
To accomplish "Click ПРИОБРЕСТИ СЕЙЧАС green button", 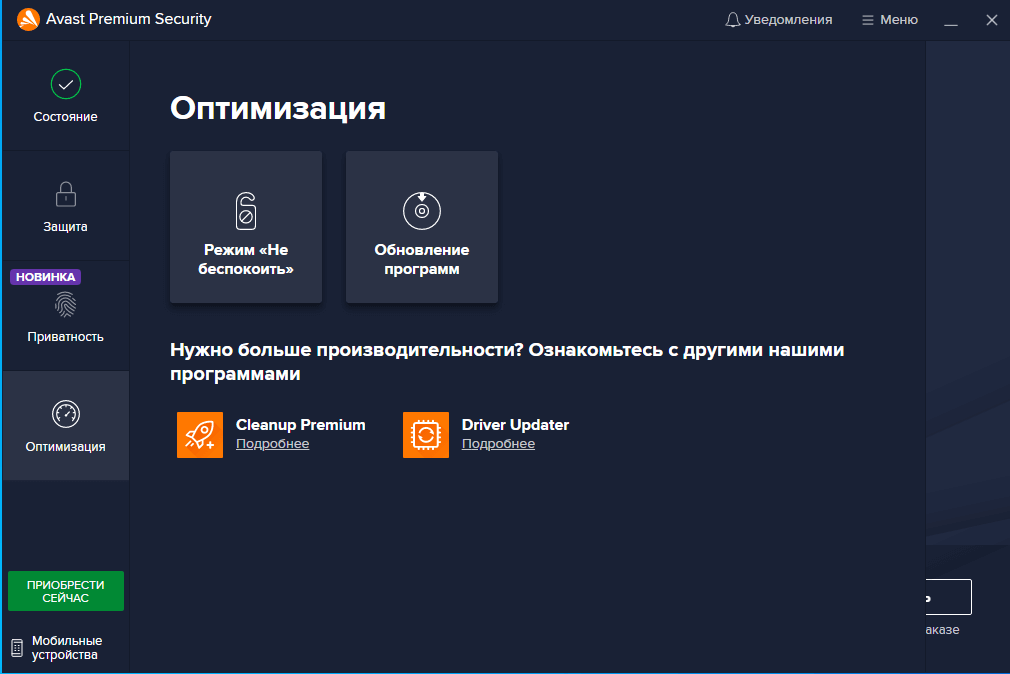I will click(66, 591).
